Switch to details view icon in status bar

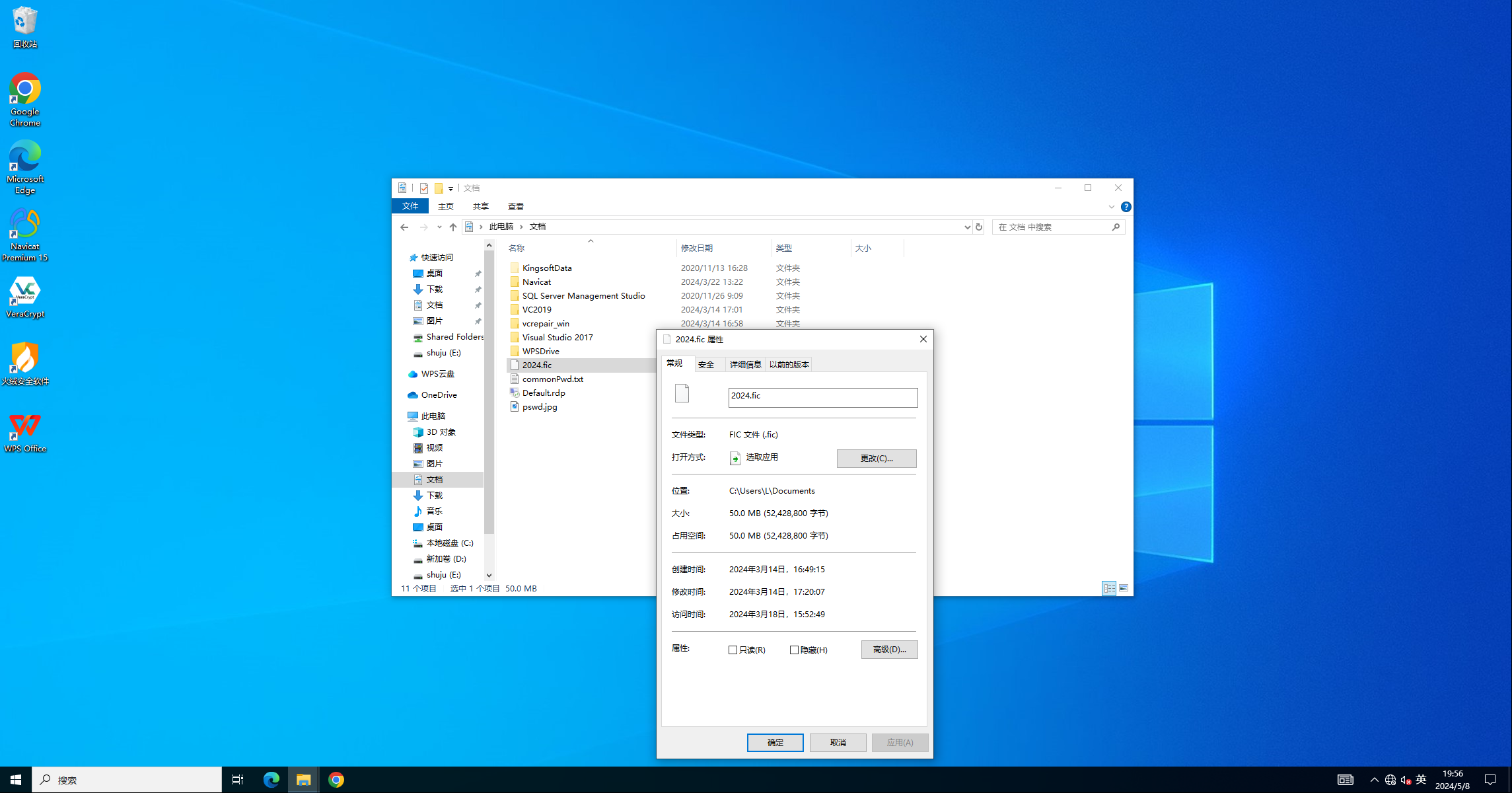(x=1109, y=588)
